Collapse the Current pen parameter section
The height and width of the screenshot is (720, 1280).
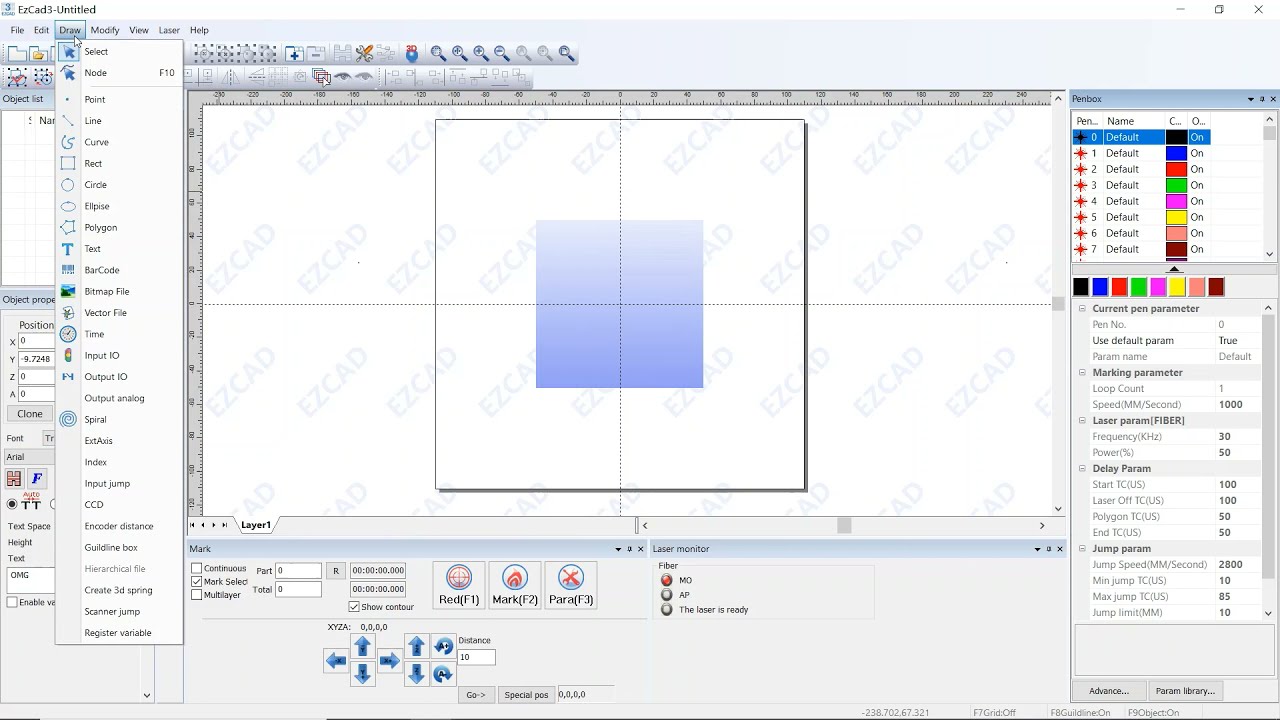[x=1082, y=309]
